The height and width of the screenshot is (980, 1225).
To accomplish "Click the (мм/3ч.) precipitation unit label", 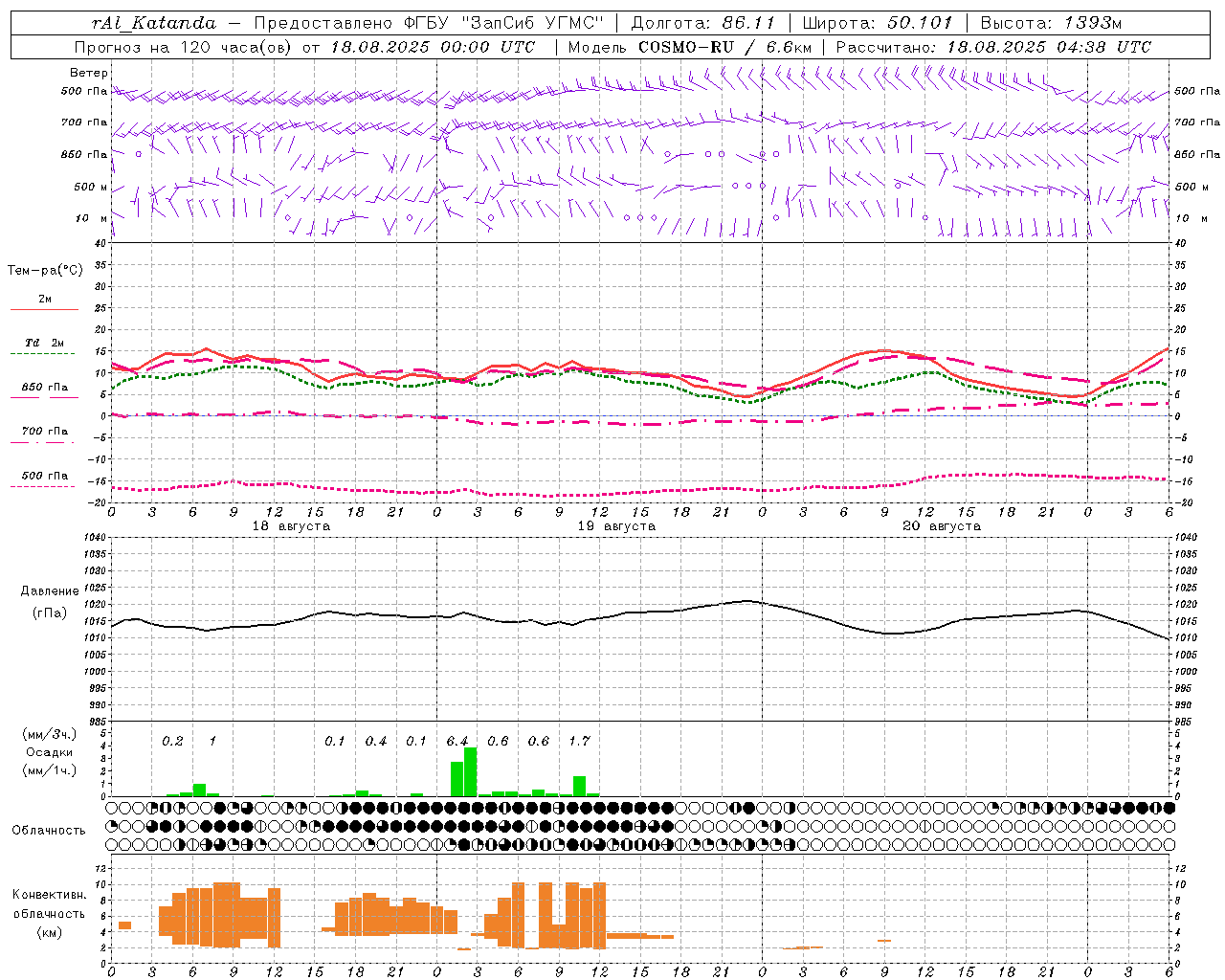I will [50, 734].
